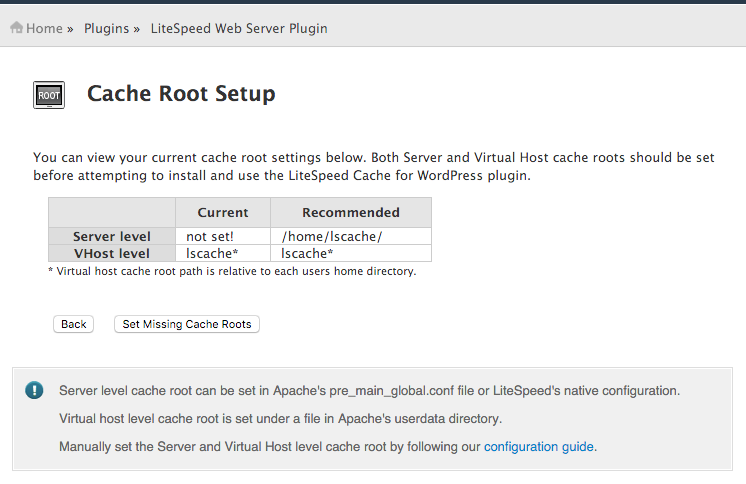
Task: Click the /home/lscache/ recommended value
Action: pyautogui.click(x=332, y=236)
